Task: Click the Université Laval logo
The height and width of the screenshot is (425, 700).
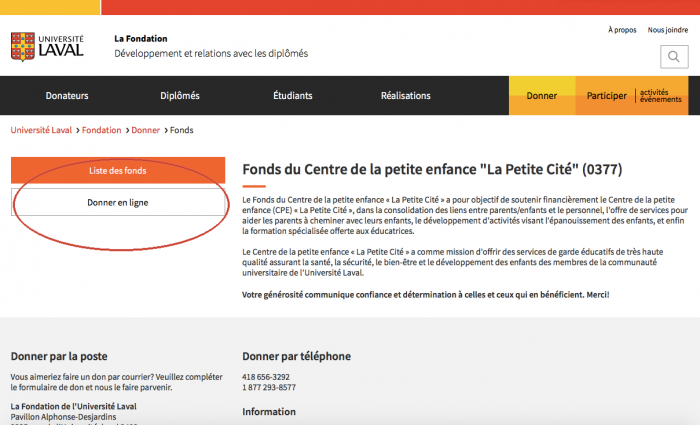Action: coord(47,46)
